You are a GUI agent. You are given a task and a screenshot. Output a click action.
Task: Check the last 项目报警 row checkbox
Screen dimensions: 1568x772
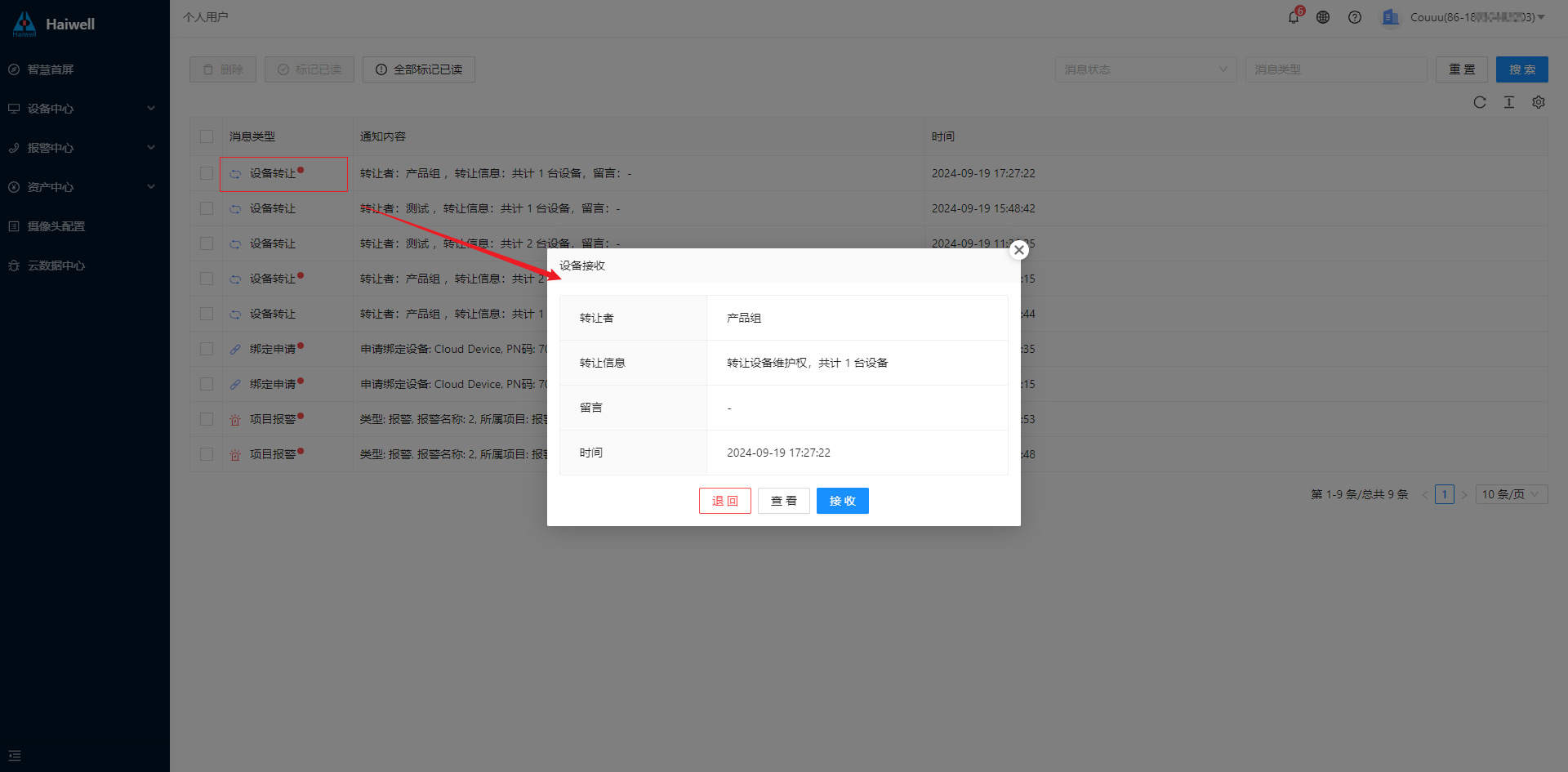point(207,454)
